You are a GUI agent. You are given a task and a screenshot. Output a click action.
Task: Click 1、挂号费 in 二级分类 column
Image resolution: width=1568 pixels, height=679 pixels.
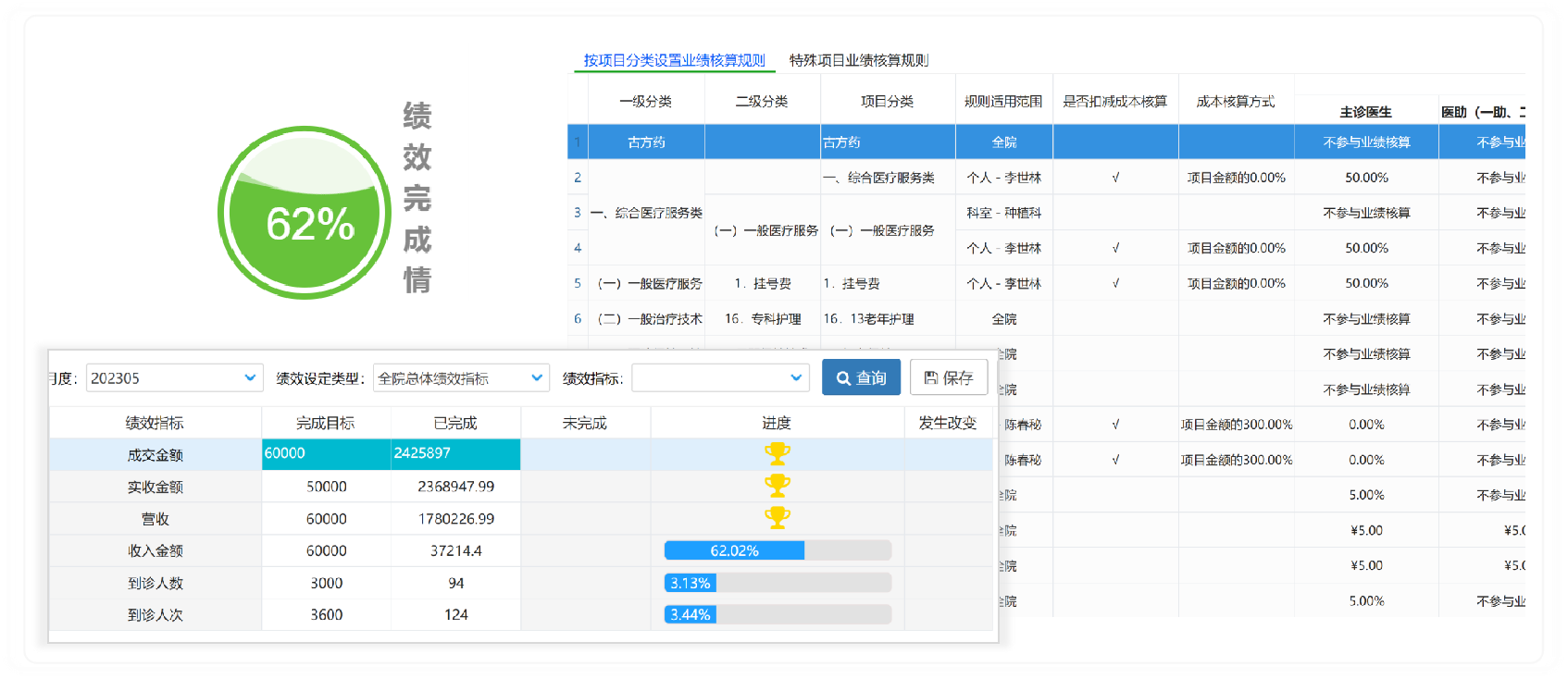(x=763, y=283)
